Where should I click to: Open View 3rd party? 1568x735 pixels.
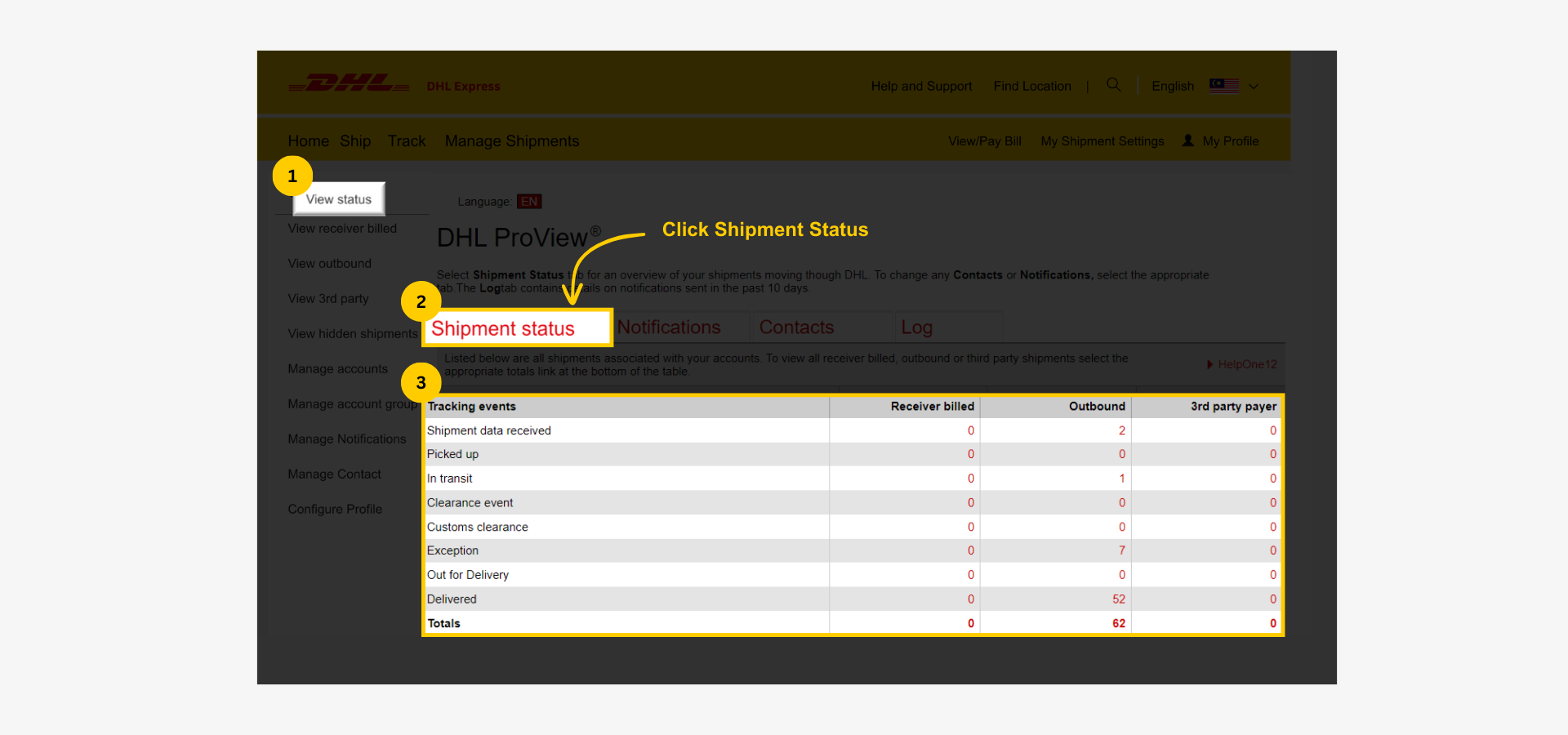pyautogui.click(x=327, y=299)
